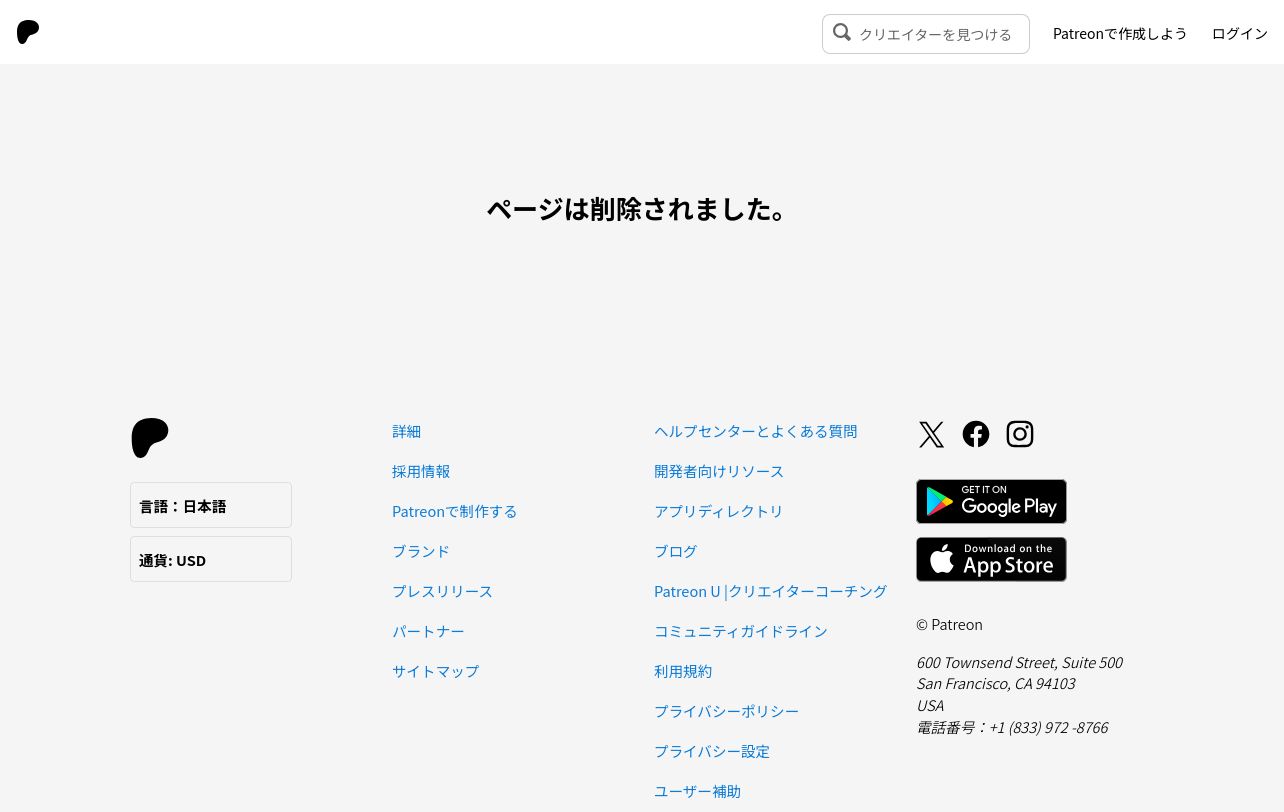Open プライバシーポリシー link
This screenshot has width=1284, height=812.
[727, 711]
